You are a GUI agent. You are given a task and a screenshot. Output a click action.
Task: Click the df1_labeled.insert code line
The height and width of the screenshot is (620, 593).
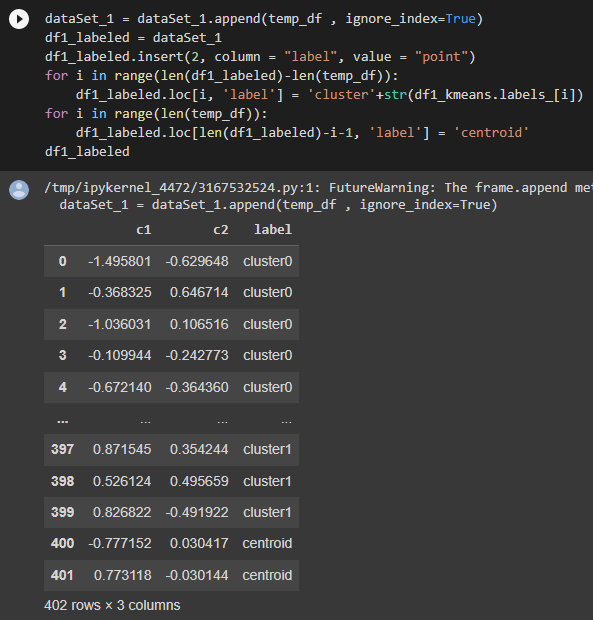click(x=260, y=57)
